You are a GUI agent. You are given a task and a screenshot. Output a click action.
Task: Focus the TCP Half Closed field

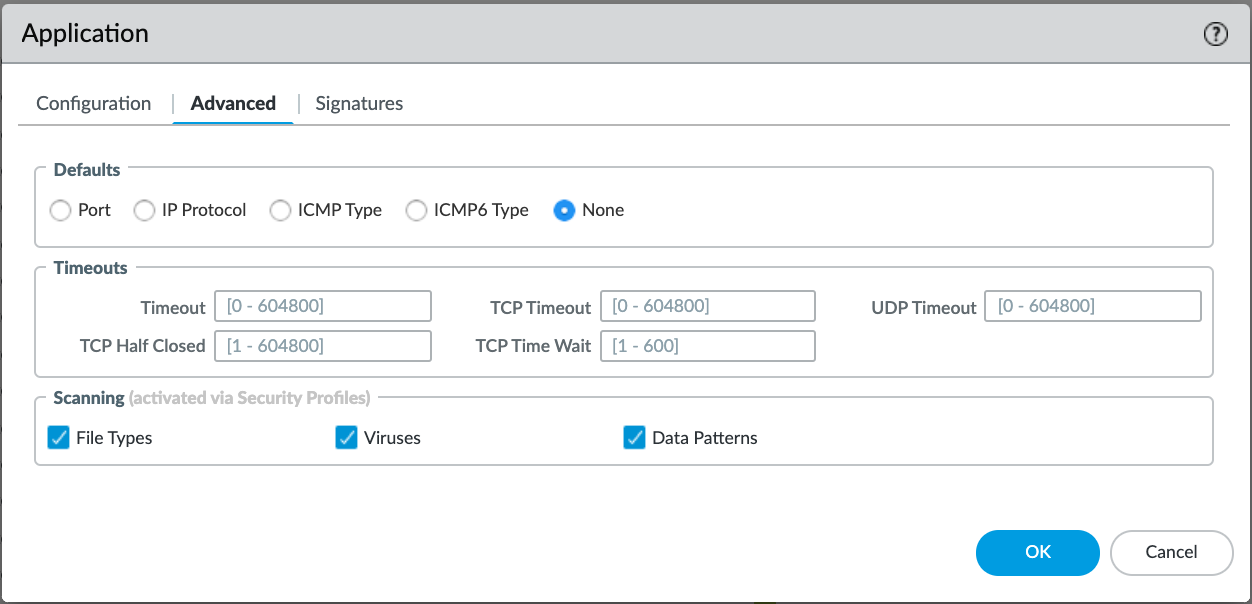coord(323,346)
